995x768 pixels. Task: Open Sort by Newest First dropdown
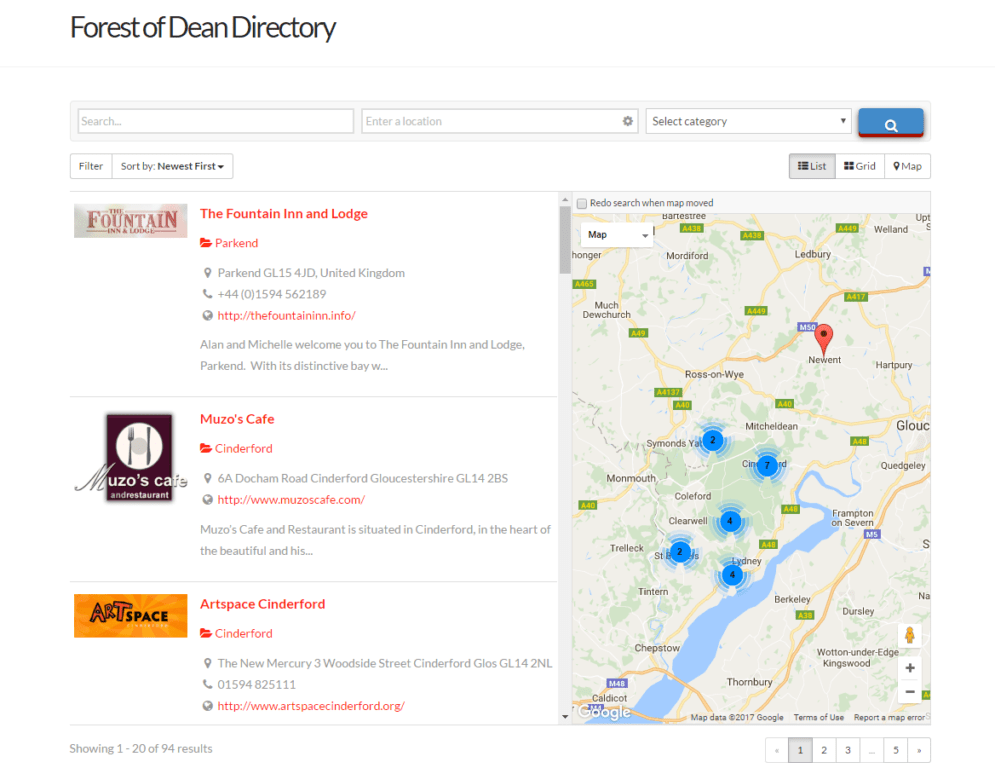tap(173, 166)
